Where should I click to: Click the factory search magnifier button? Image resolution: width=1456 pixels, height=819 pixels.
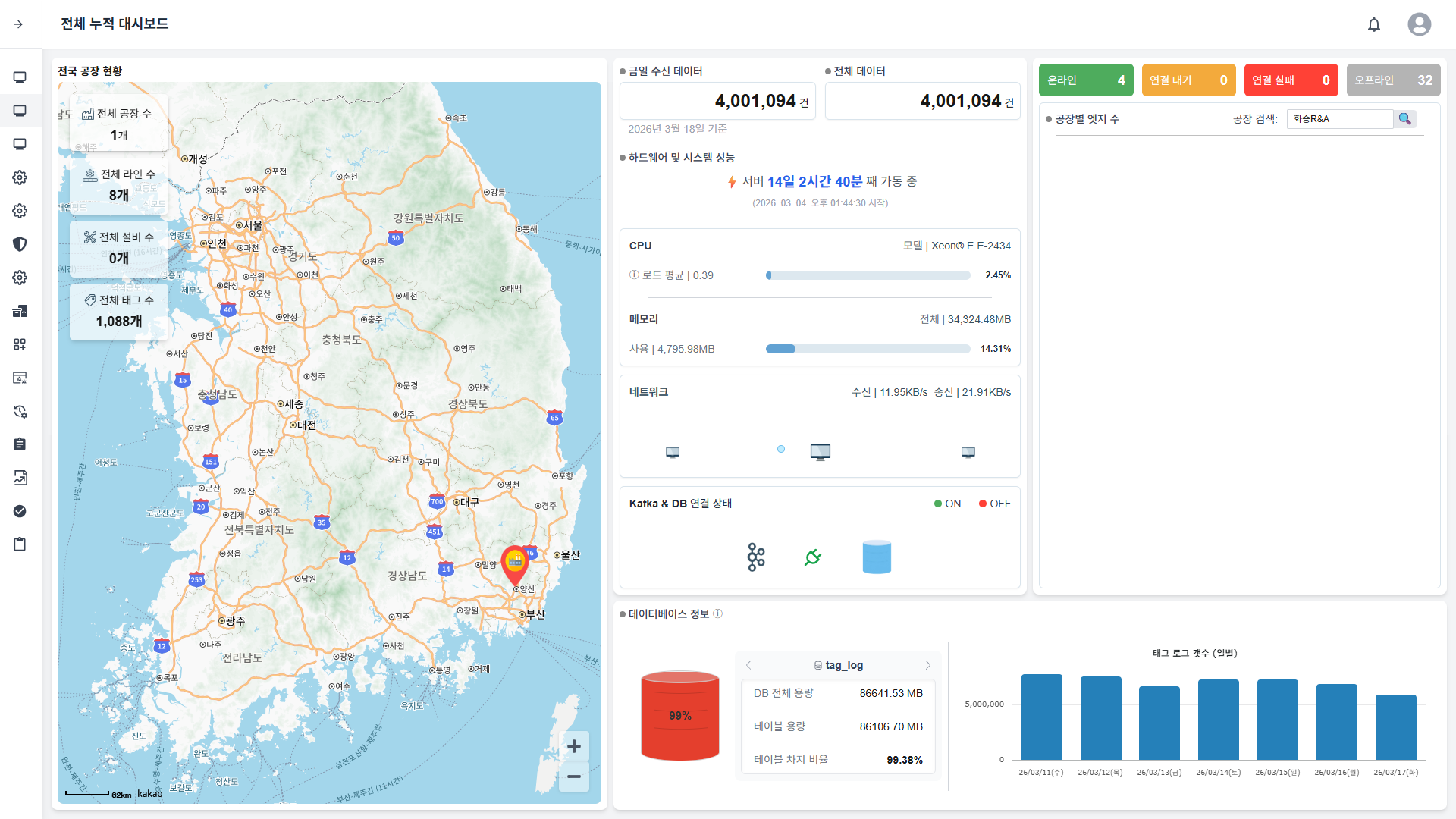click(1404, 119)
